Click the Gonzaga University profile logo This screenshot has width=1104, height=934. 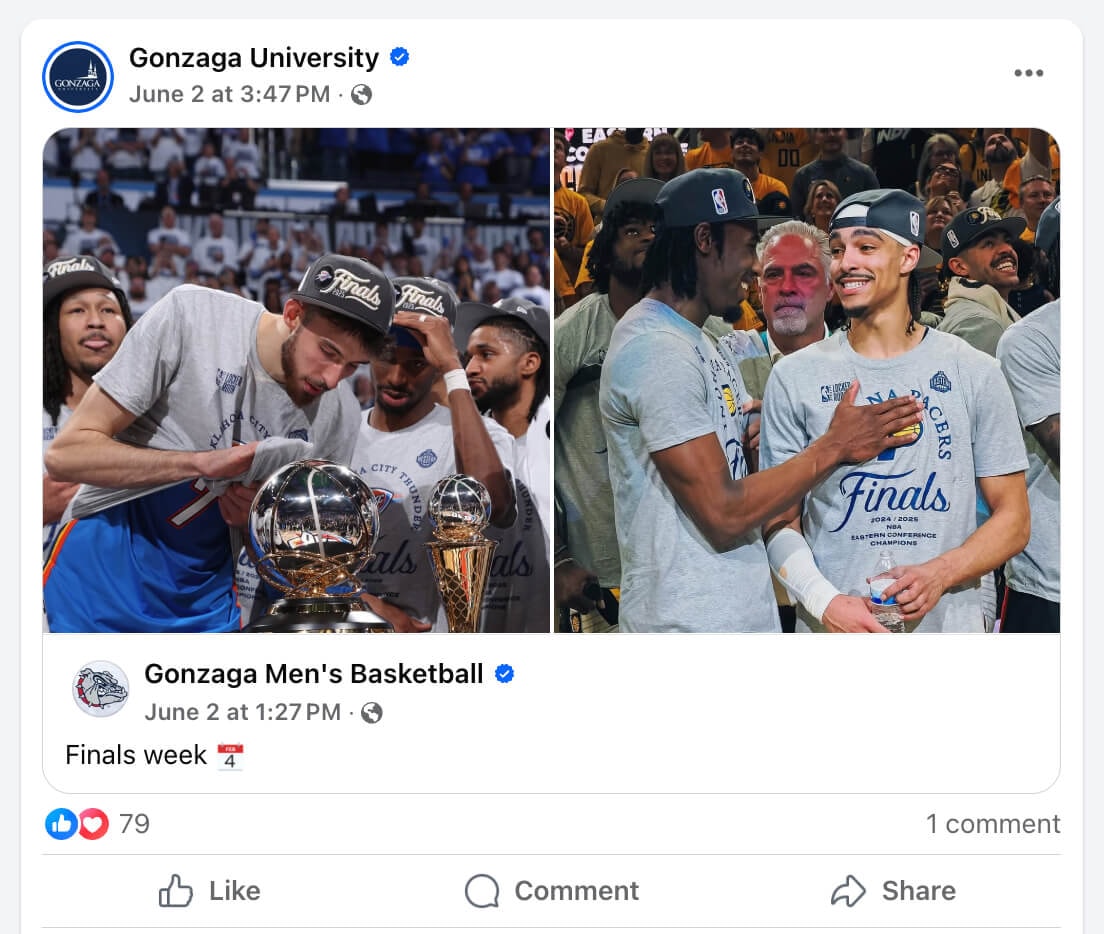pos(78,77)
